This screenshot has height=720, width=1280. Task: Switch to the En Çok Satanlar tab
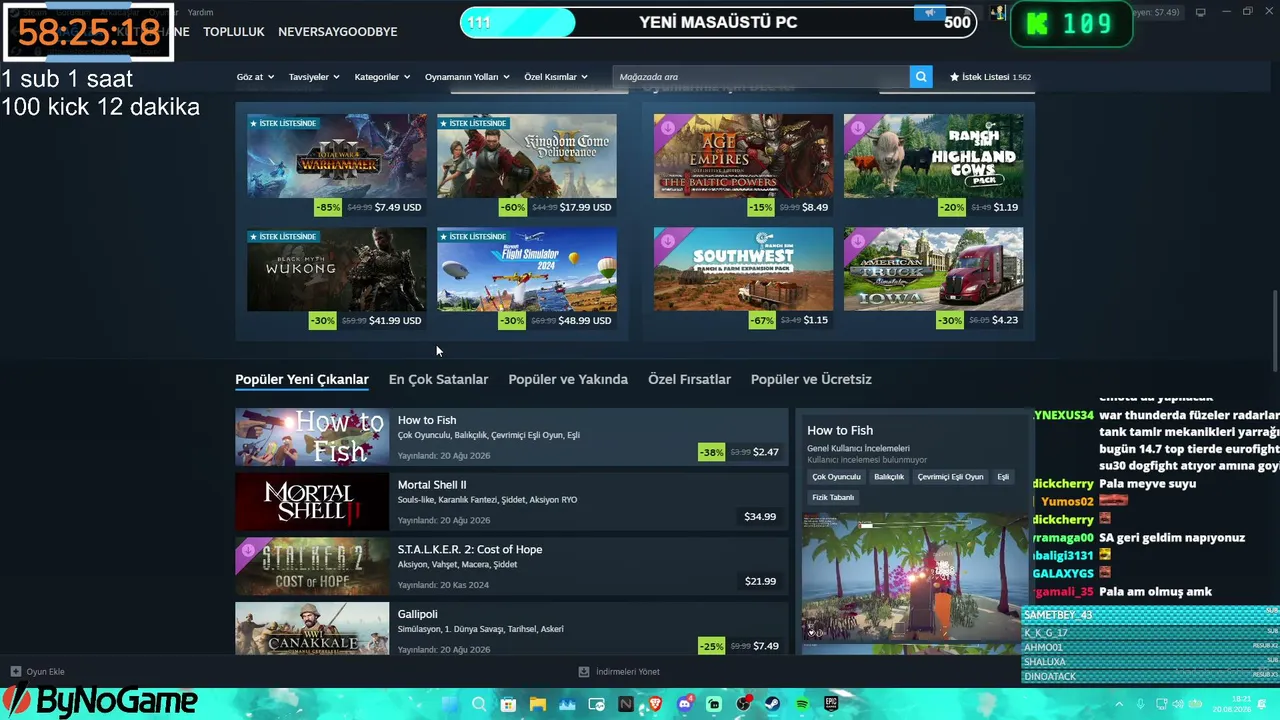click(438, 379)
